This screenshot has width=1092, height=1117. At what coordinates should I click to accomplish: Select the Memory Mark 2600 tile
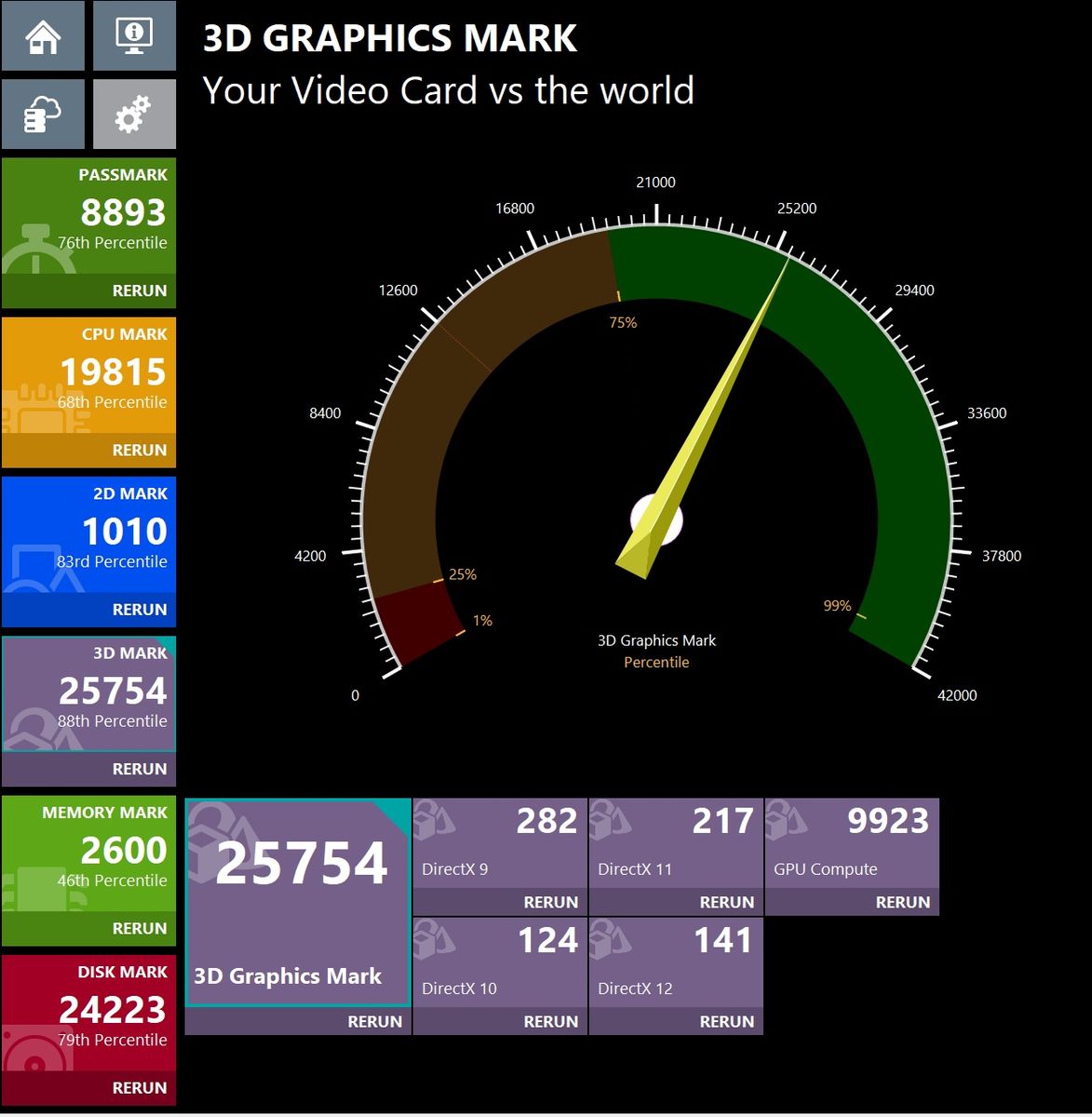click(88, 853)
